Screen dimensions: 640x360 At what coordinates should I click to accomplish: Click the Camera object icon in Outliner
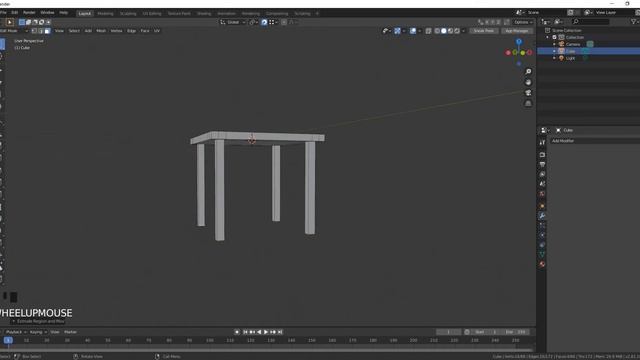coord(562,44)
